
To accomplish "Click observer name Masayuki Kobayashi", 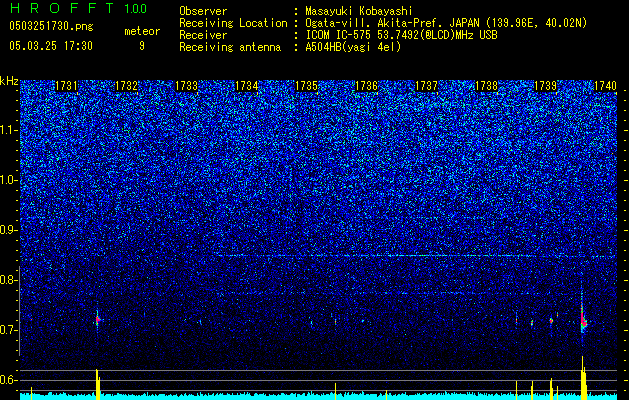I will 359,11.
